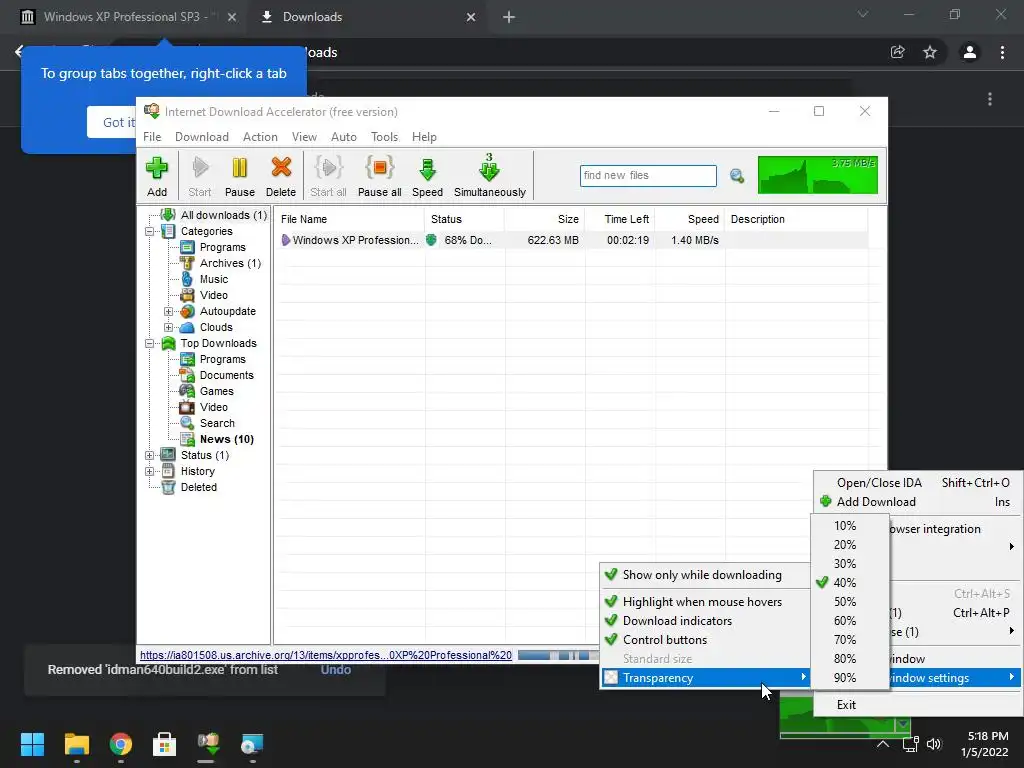
Task: Click the Pause all toolbar icon
Action: (x=379, y=176)
